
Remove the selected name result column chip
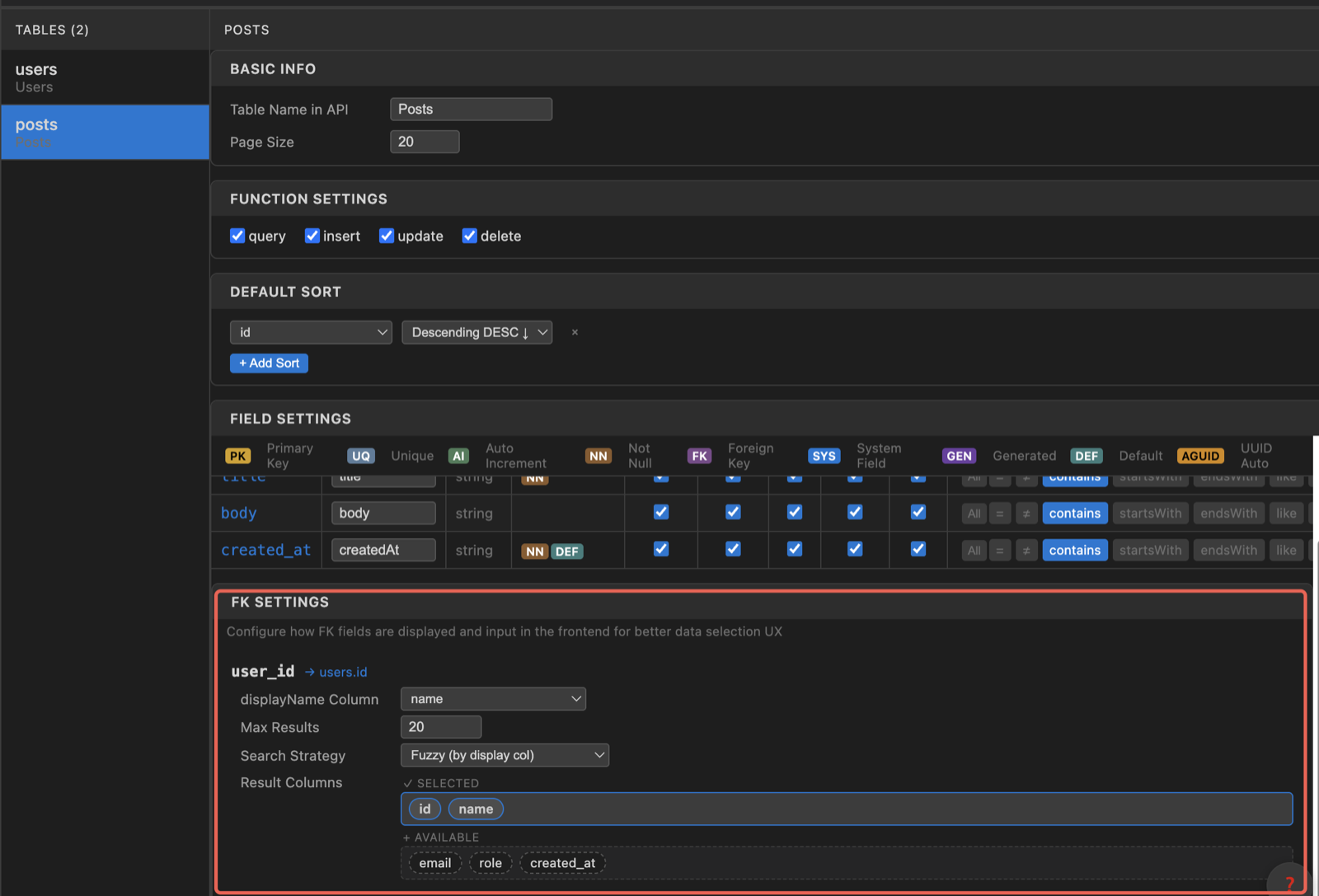pyautogui.click(x=476, y=809)
